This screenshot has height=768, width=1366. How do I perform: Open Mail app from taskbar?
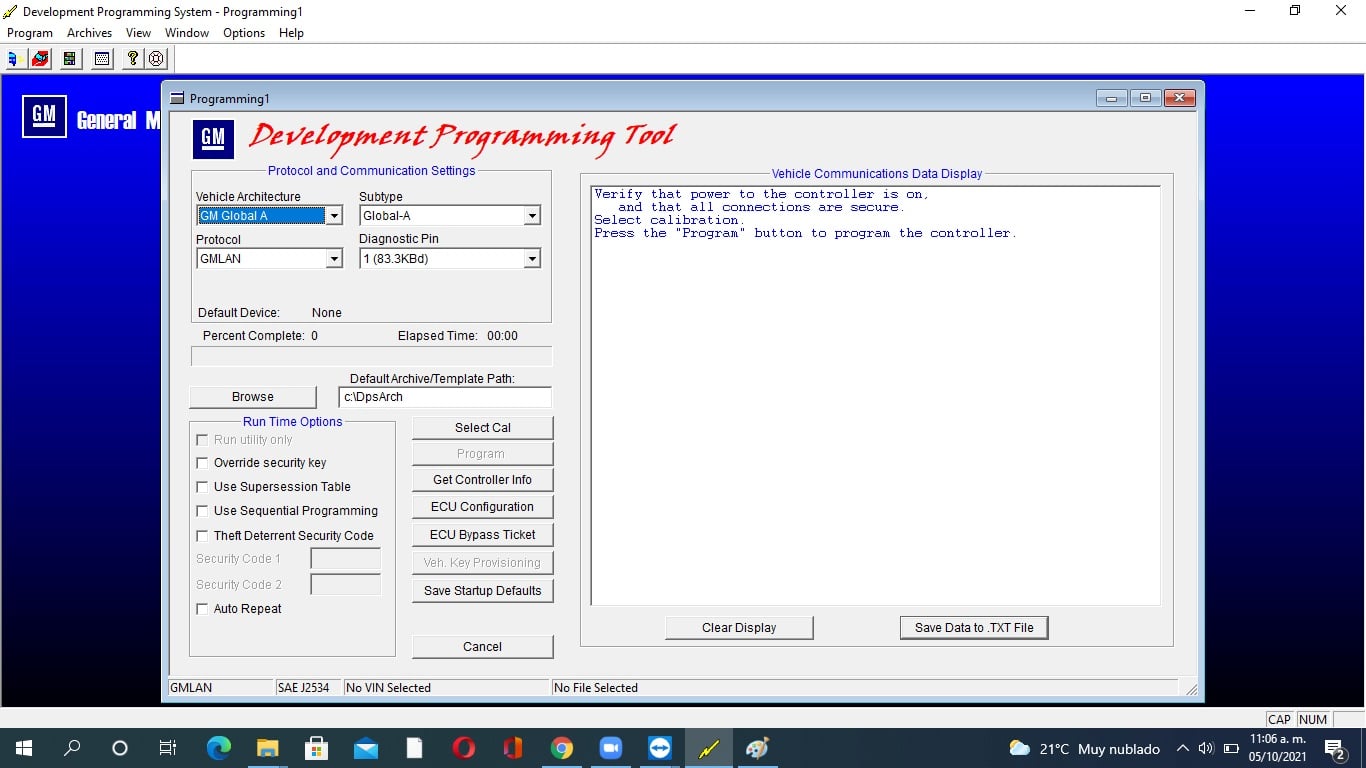365,748
